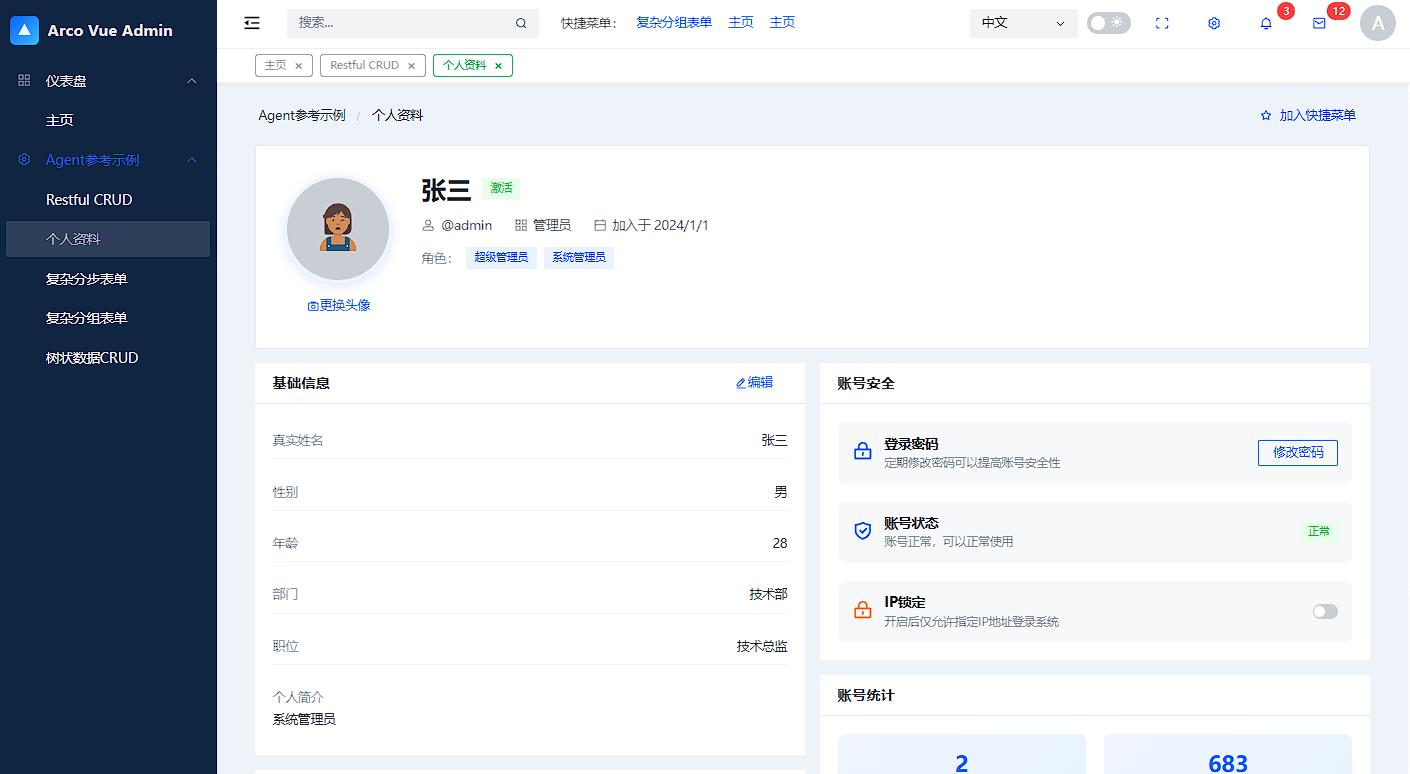Collapse the 仪表盘 menu section
The height and width of the screenshot is (774, 1410).
point(107,81)
